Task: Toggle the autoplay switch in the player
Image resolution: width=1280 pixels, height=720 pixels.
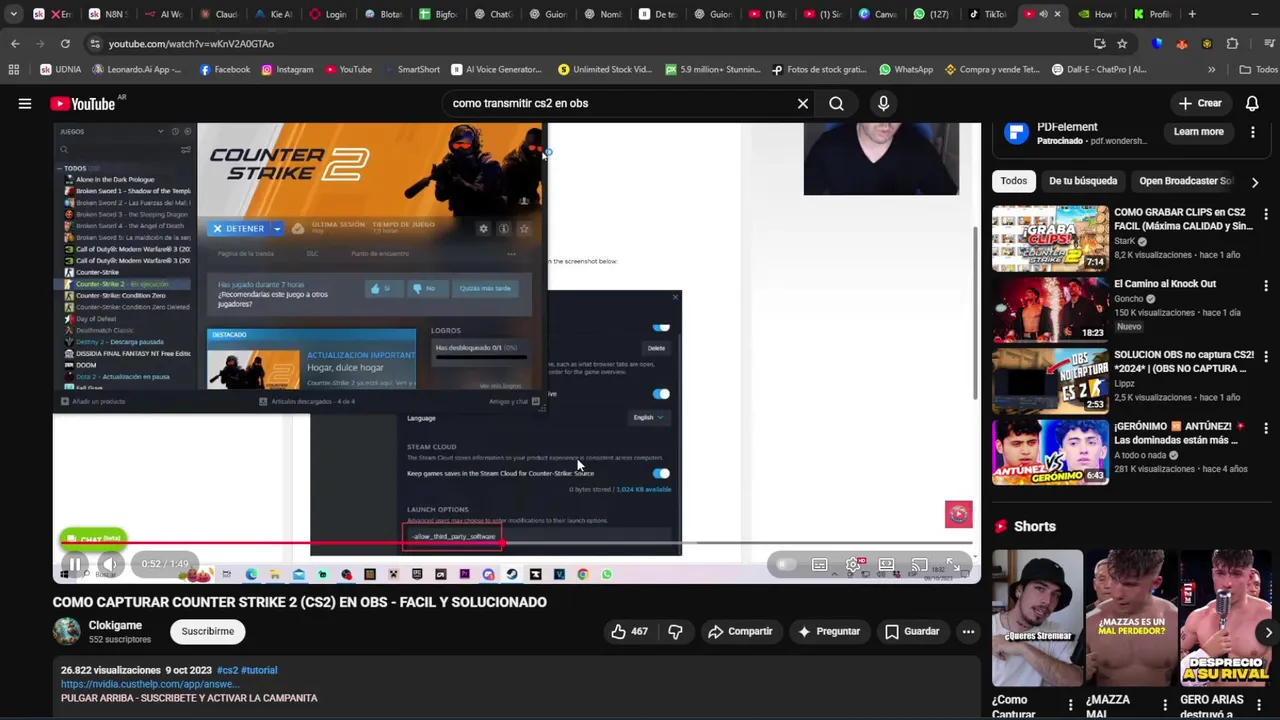Action: pyautogui.click(x=785, y=565)
